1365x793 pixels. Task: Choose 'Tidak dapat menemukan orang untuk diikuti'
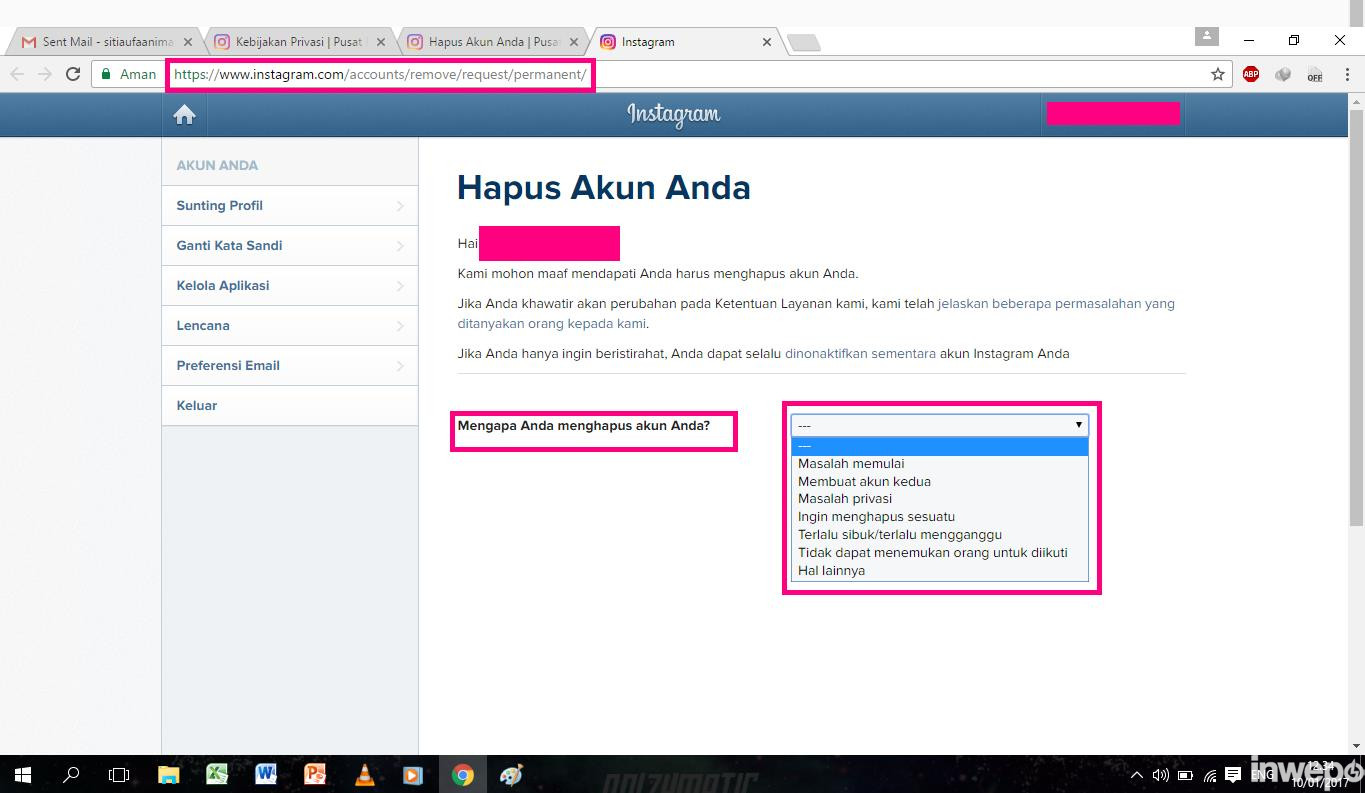(939, 552)
